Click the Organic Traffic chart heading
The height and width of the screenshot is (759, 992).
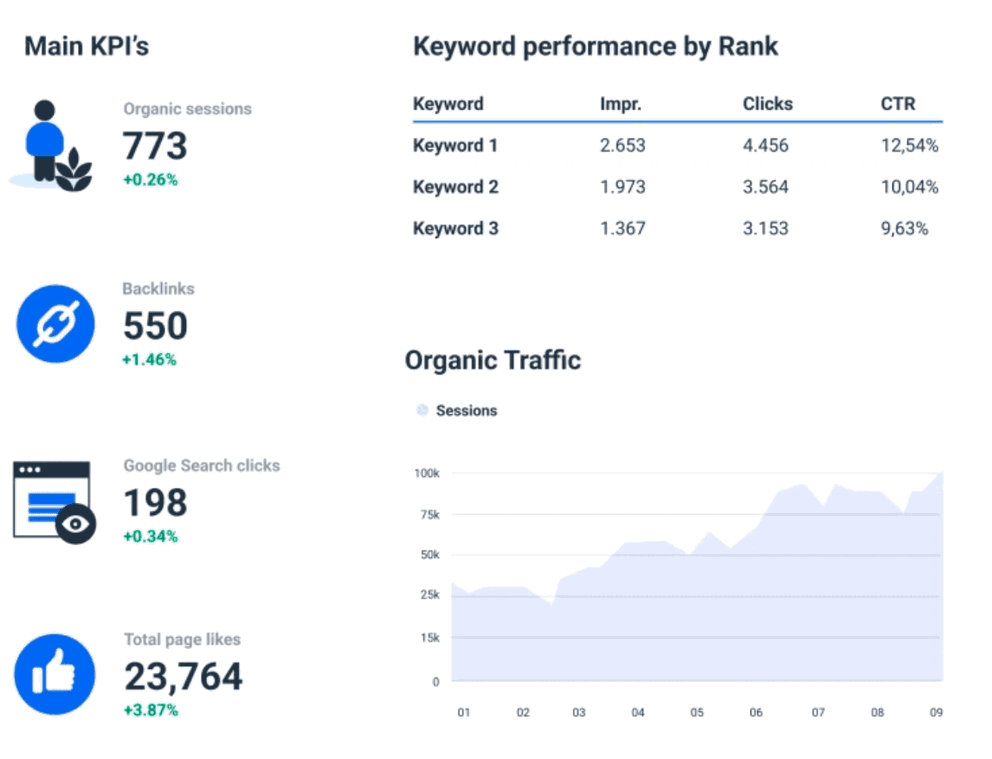[x=493, y=361]
